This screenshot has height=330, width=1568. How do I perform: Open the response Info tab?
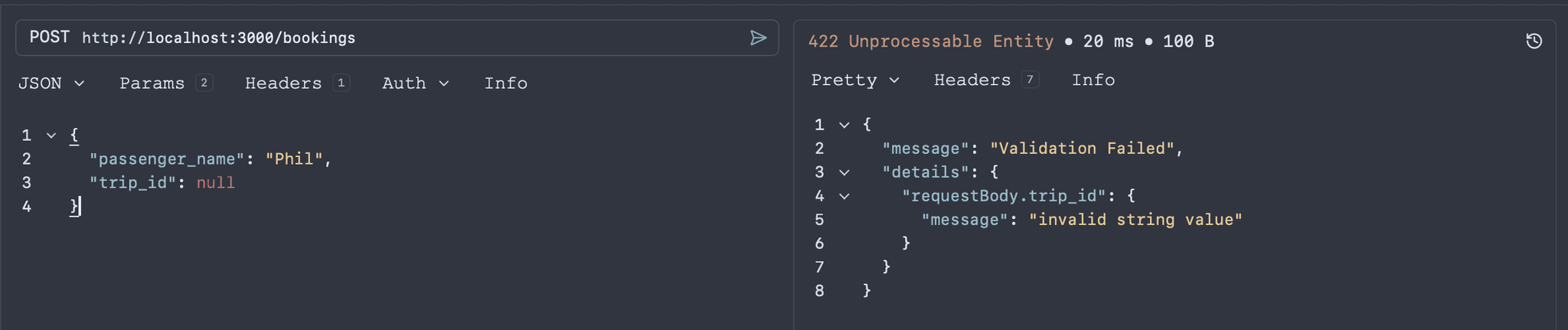[1093, 80]
